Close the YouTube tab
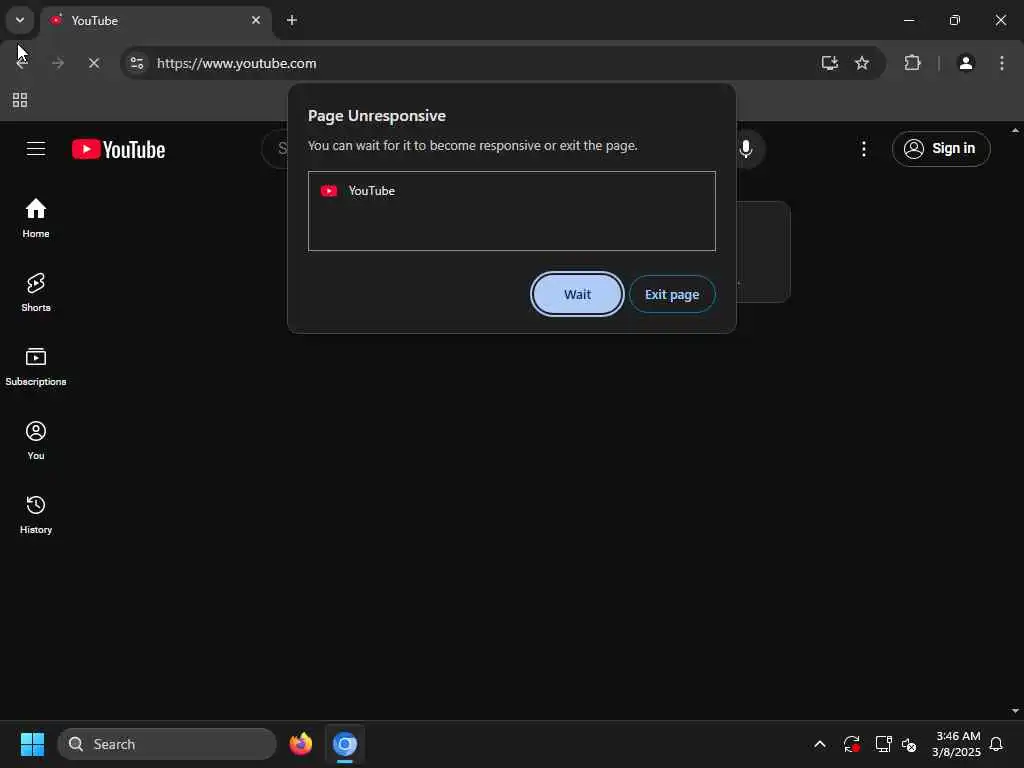Viewport: 1024px width, 768px height. pyautogui.click(x=256, y=20)
